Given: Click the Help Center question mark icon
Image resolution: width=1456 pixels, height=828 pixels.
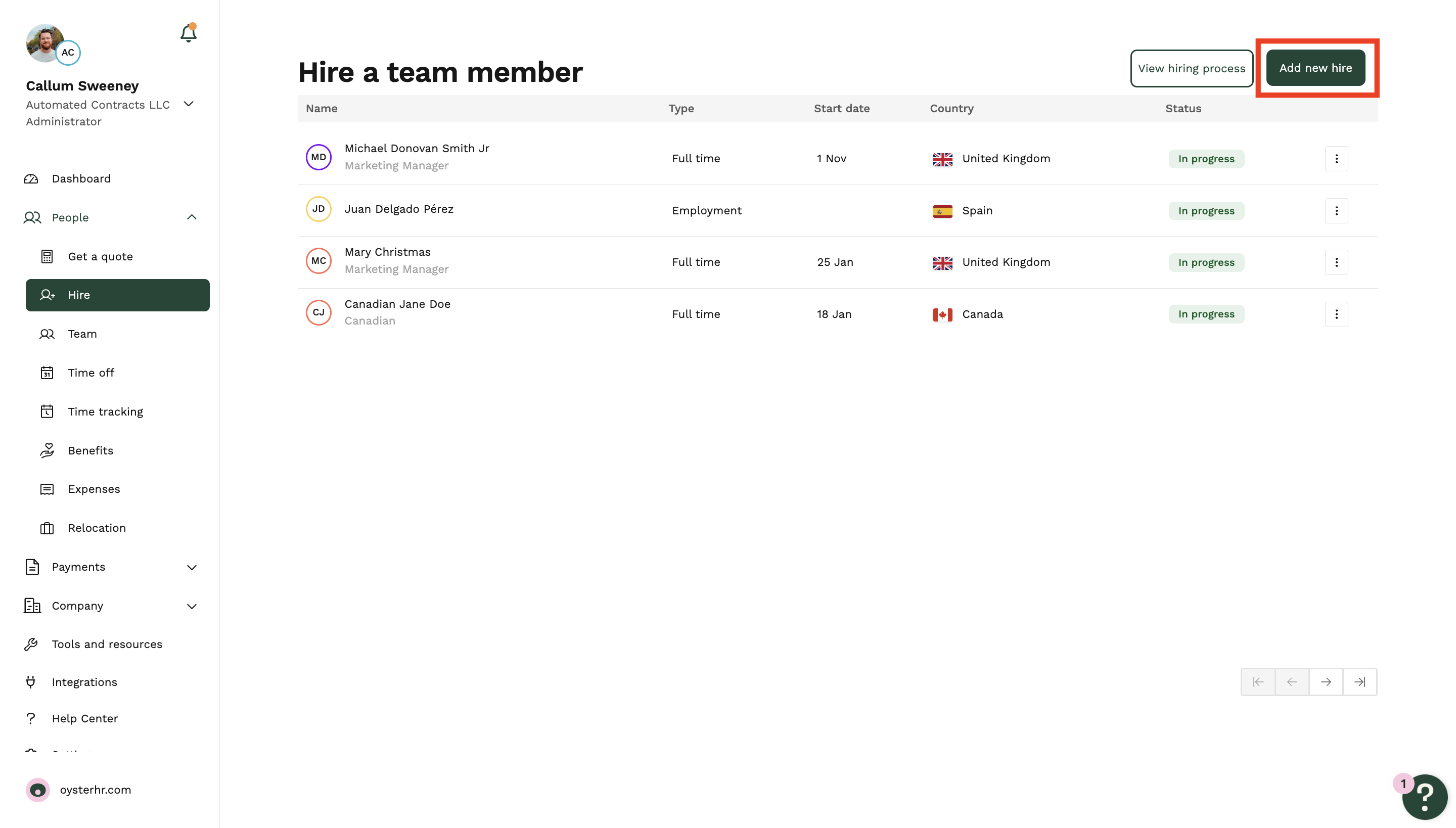Looking at the screenshot, I should point(31,719).
